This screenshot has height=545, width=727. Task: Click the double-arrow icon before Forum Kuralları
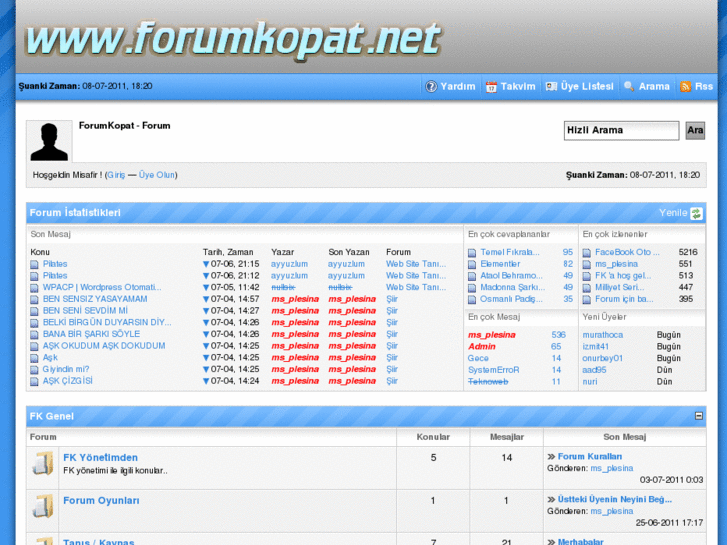pyautogui.click(x=551, y=457)
